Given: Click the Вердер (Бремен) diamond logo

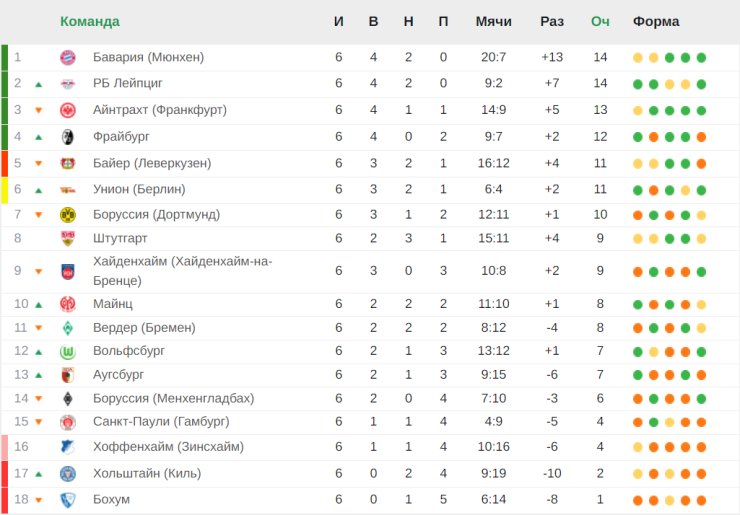Looking at the screenshot, I should point(68,328).
